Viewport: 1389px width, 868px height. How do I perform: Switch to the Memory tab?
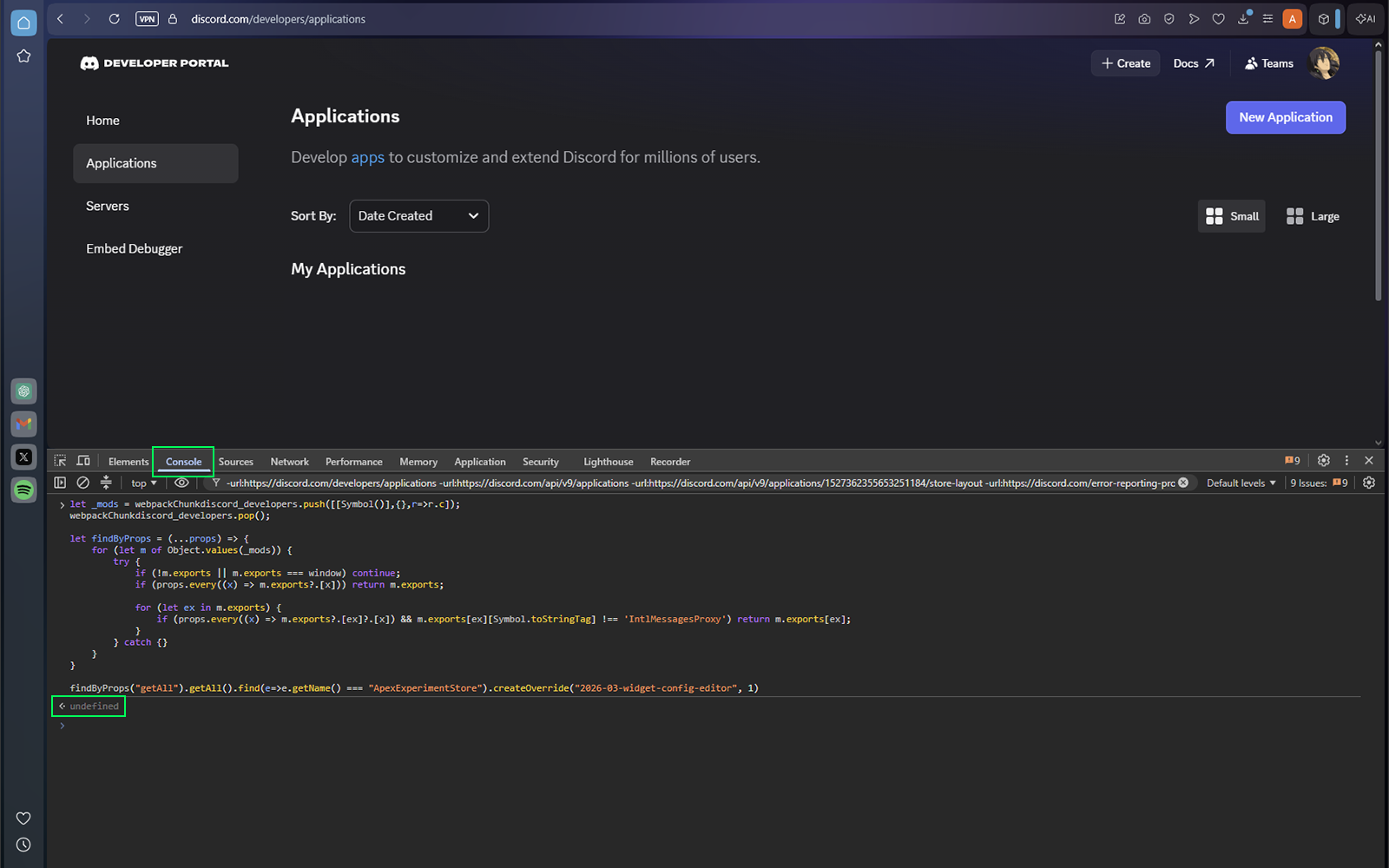[x=418, y=462]
